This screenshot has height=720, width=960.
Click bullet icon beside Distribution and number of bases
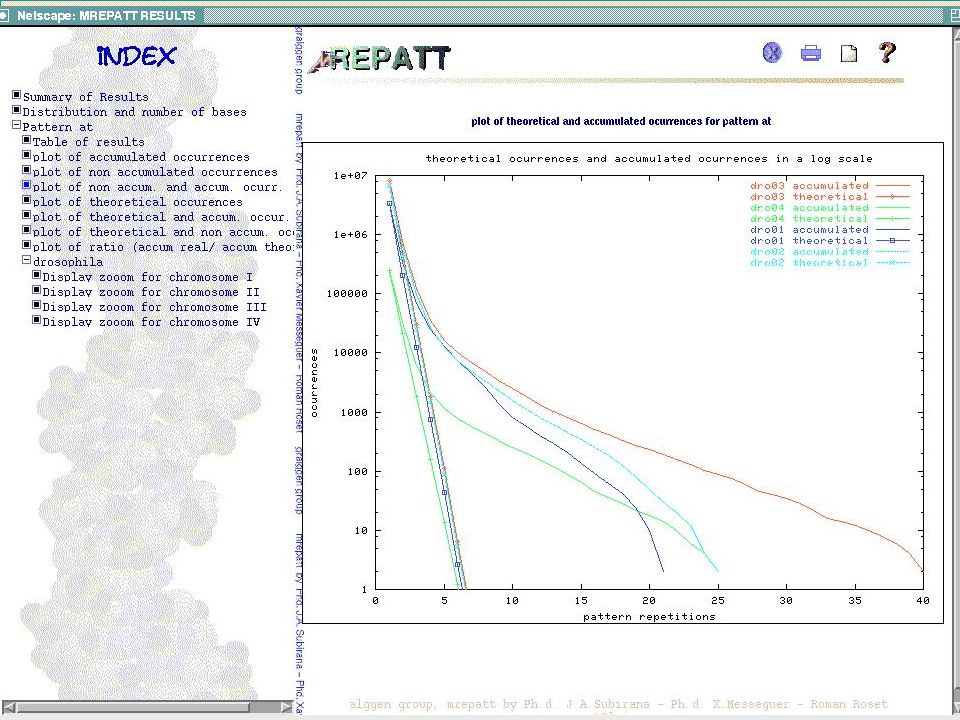(17, 110)
